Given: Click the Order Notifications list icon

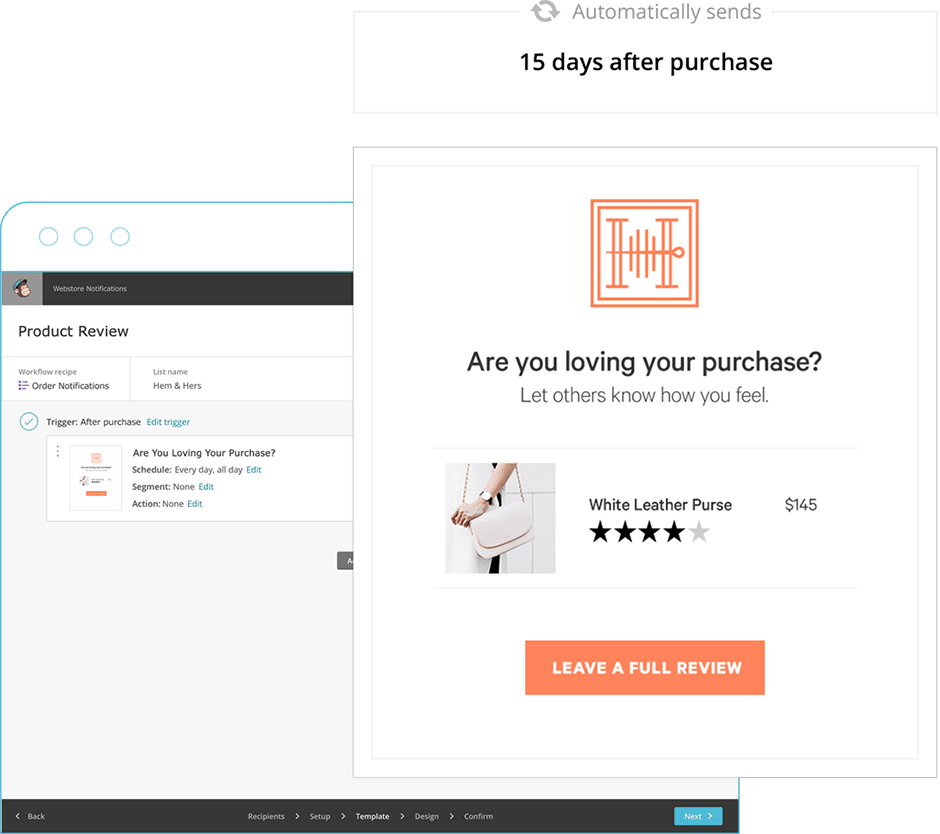Looking at the screenshot, I should pyautogui.click(x=23, y=386).
